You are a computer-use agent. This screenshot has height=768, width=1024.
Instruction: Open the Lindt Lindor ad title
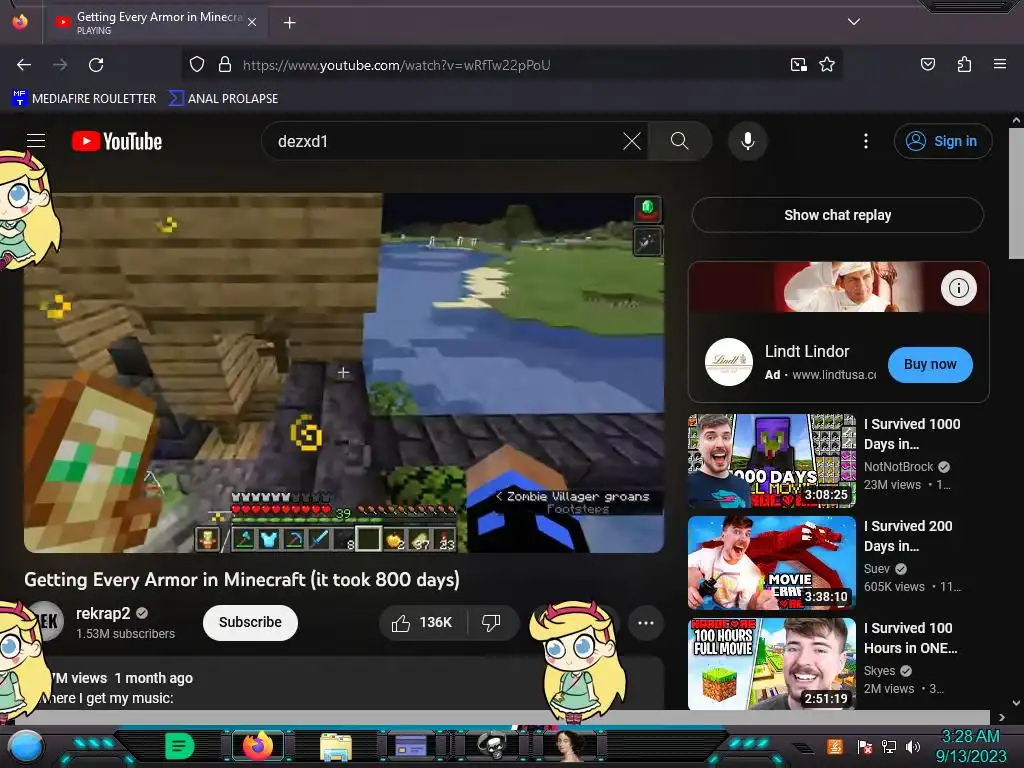coord(807,351)
